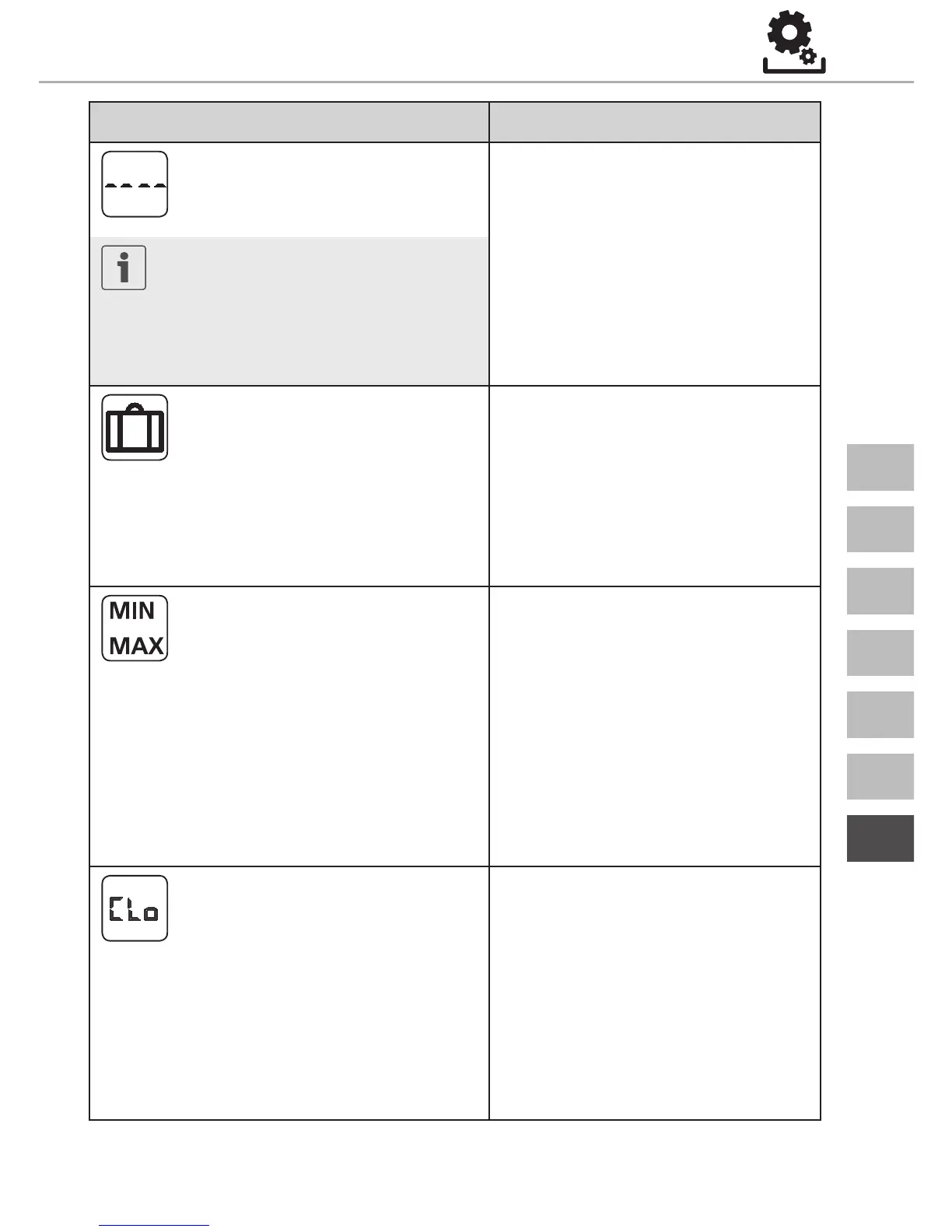Select the suitcase travel mode icon
Screen dimensions: 952x1232
(x=135, y=428)
